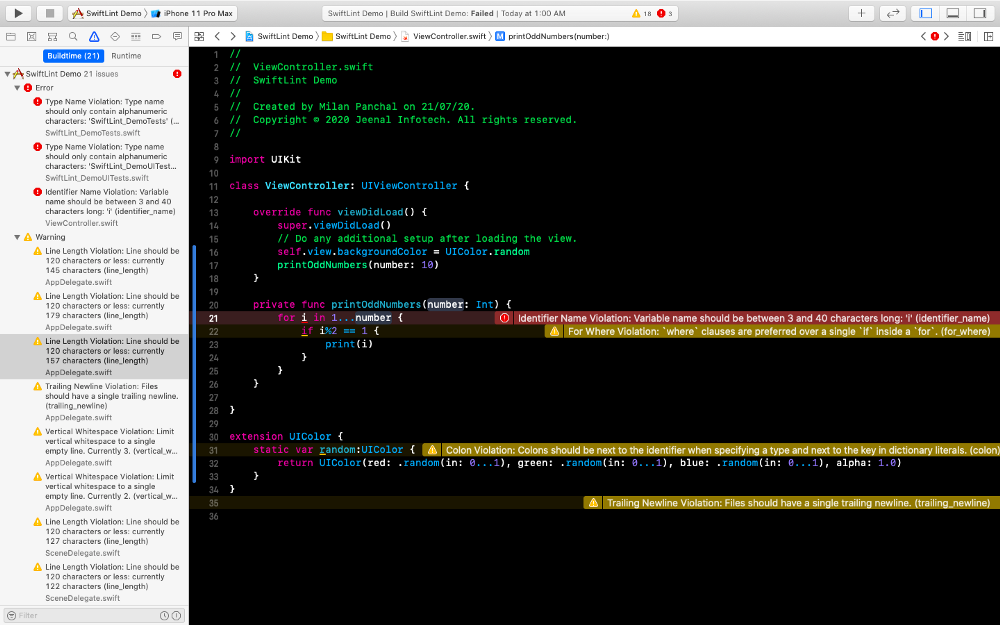Image resolution: width=1000 pixels, height=625 pixels.
Task: Click the Run (play) button
Action: 19,13
